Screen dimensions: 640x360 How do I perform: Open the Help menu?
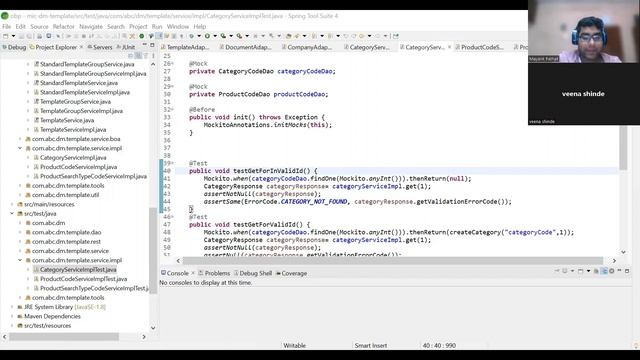click(x=200, y=27)
